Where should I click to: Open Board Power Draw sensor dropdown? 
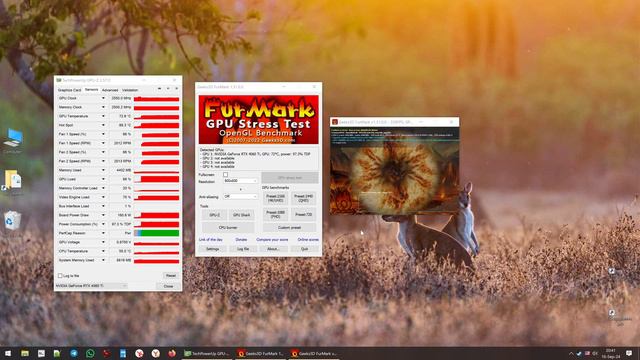point(103,215)
